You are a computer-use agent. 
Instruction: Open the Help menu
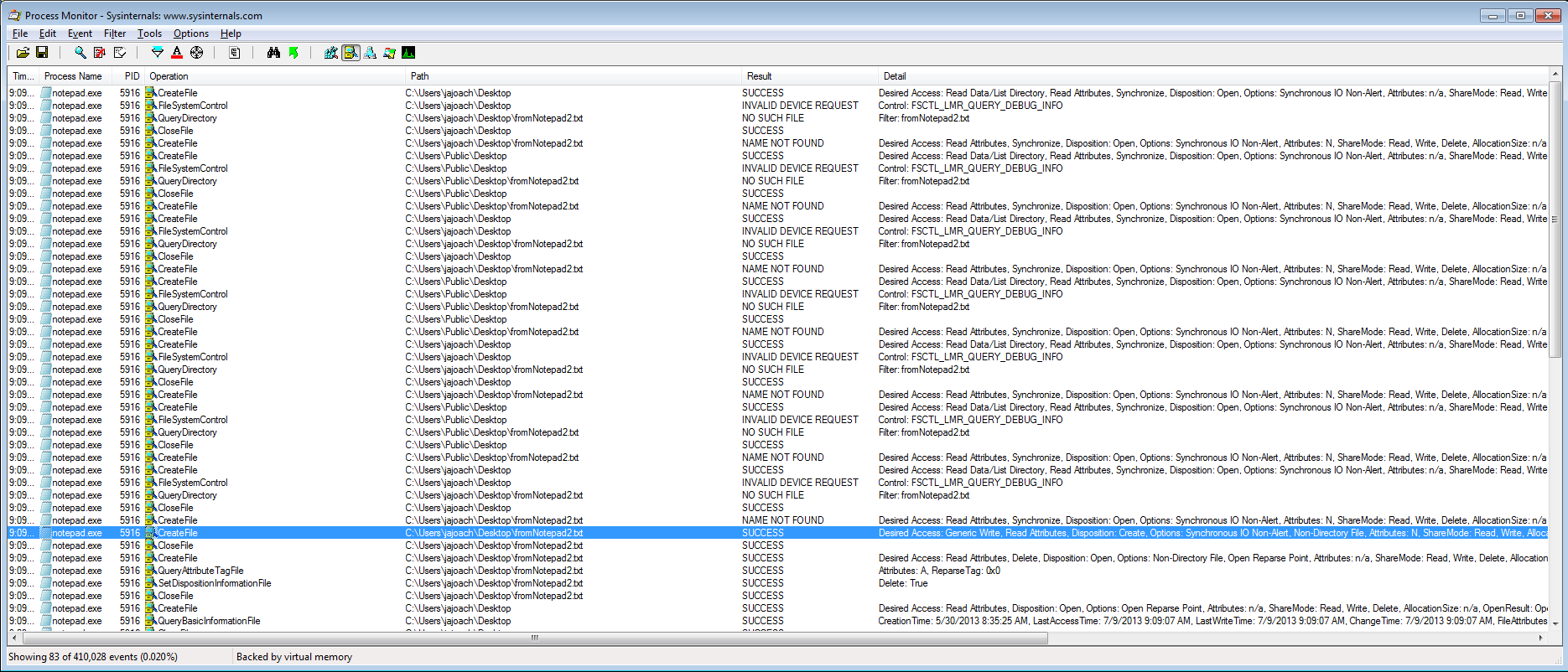tap(231, 34)
